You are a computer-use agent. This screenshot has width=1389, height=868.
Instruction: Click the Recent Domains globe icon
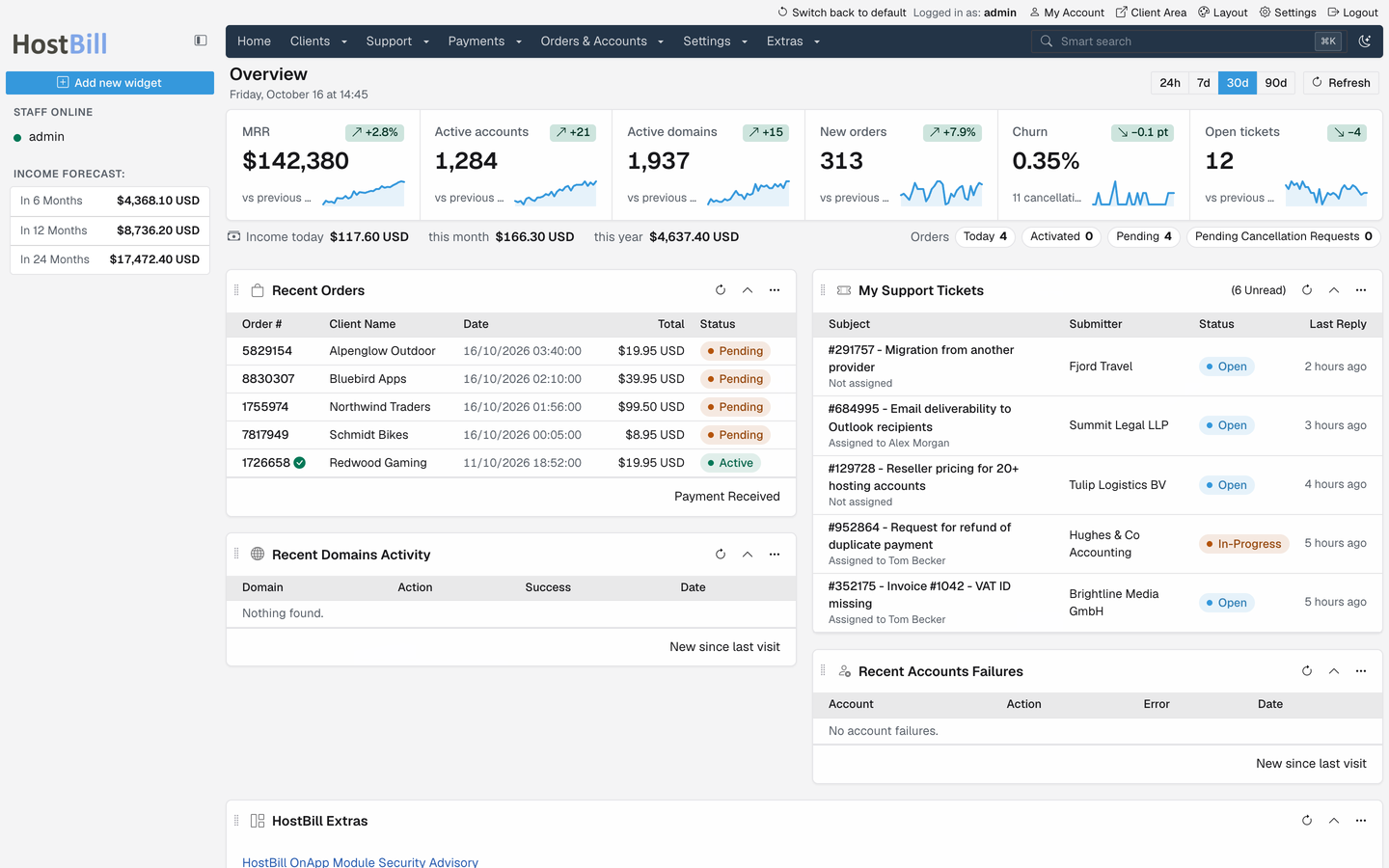258,554
